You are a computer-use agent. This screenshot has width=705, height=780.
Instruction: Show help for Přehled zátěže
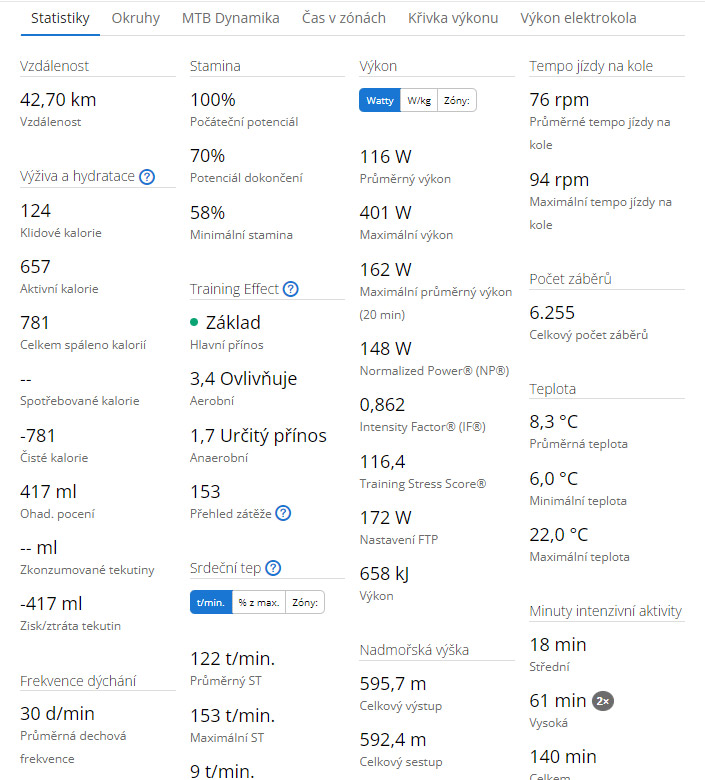[283, 513]
